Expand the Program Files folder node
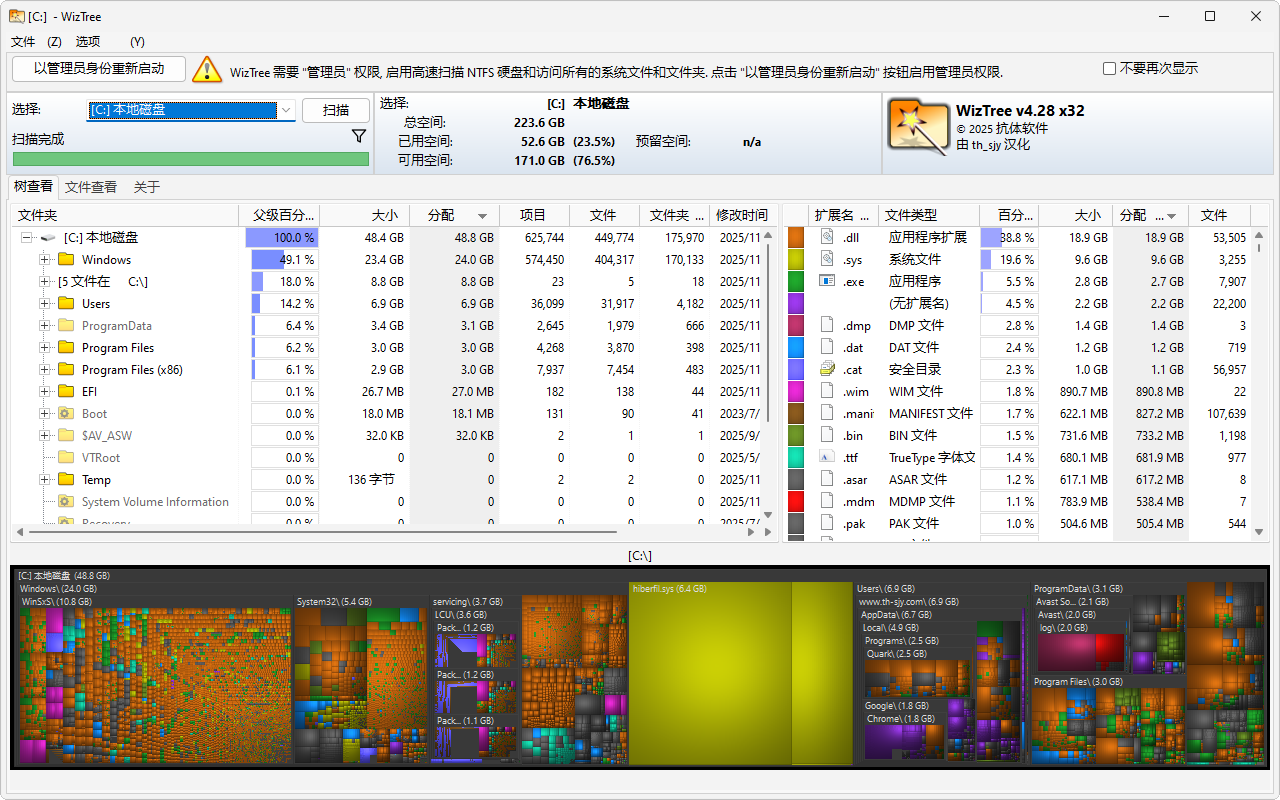 pyautogui.click(x=44, y=348)
